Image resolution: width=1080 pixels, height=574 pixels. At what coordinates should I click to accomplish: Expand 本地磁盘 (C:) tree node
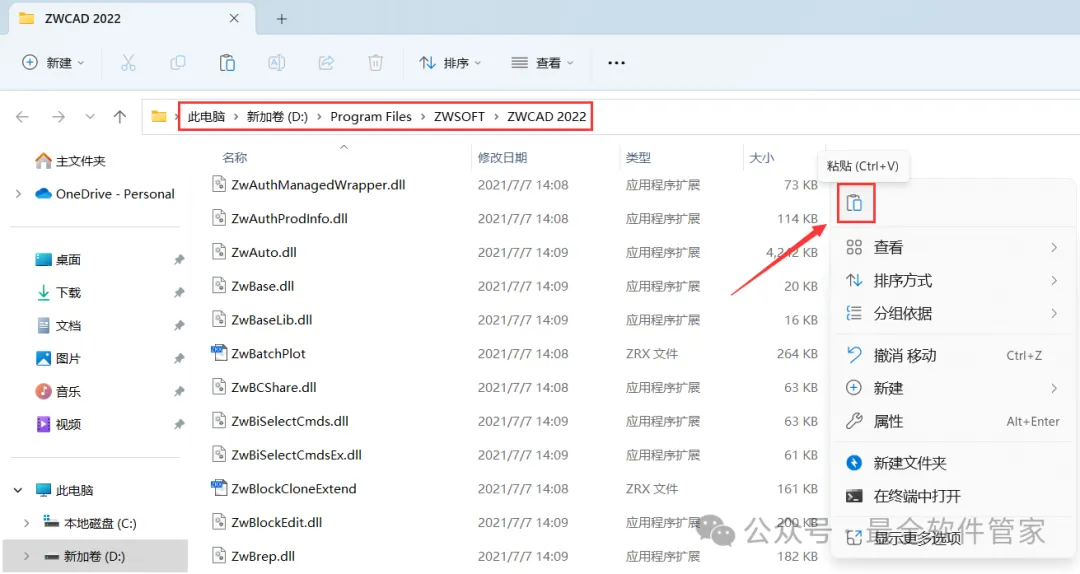[x=26, y=524]
